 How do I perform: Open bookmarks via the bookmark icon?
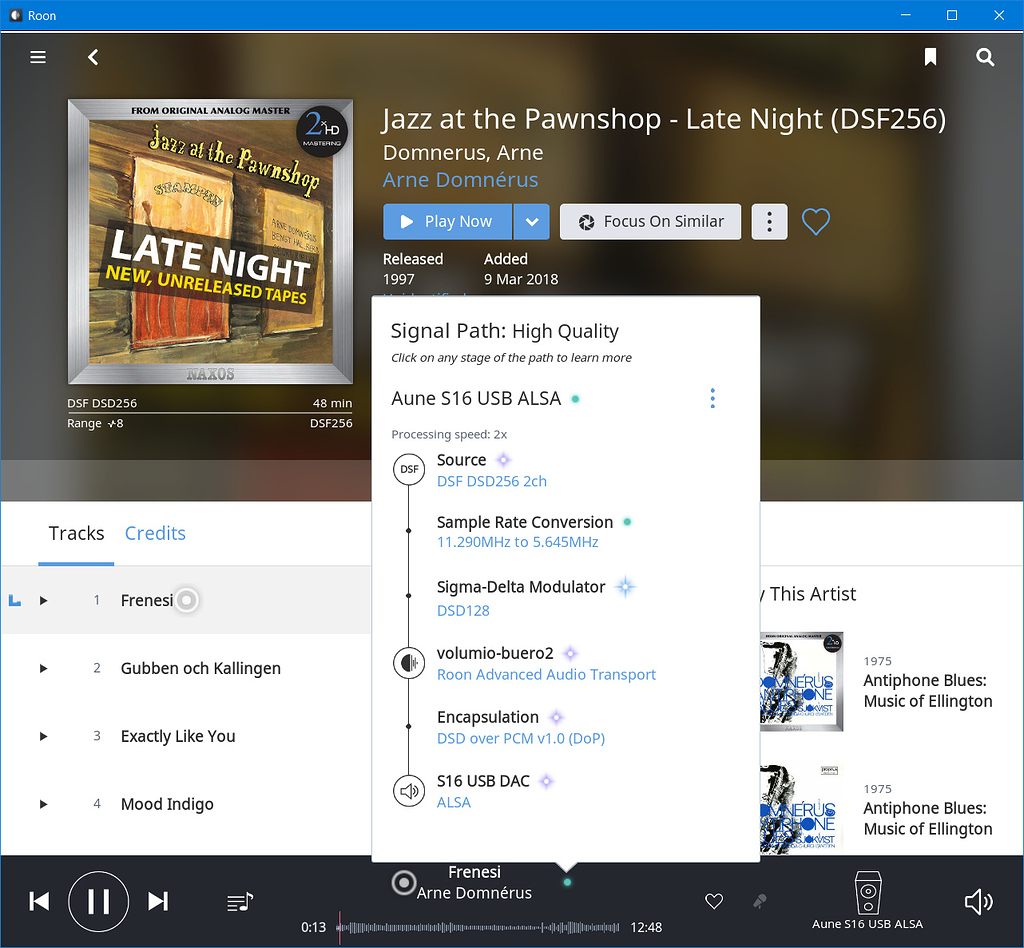(x=930, y=57)
